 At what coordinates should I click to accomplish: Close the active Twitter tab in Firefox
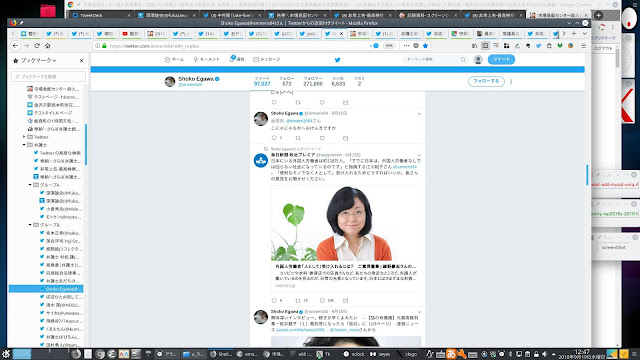point(341,34)
